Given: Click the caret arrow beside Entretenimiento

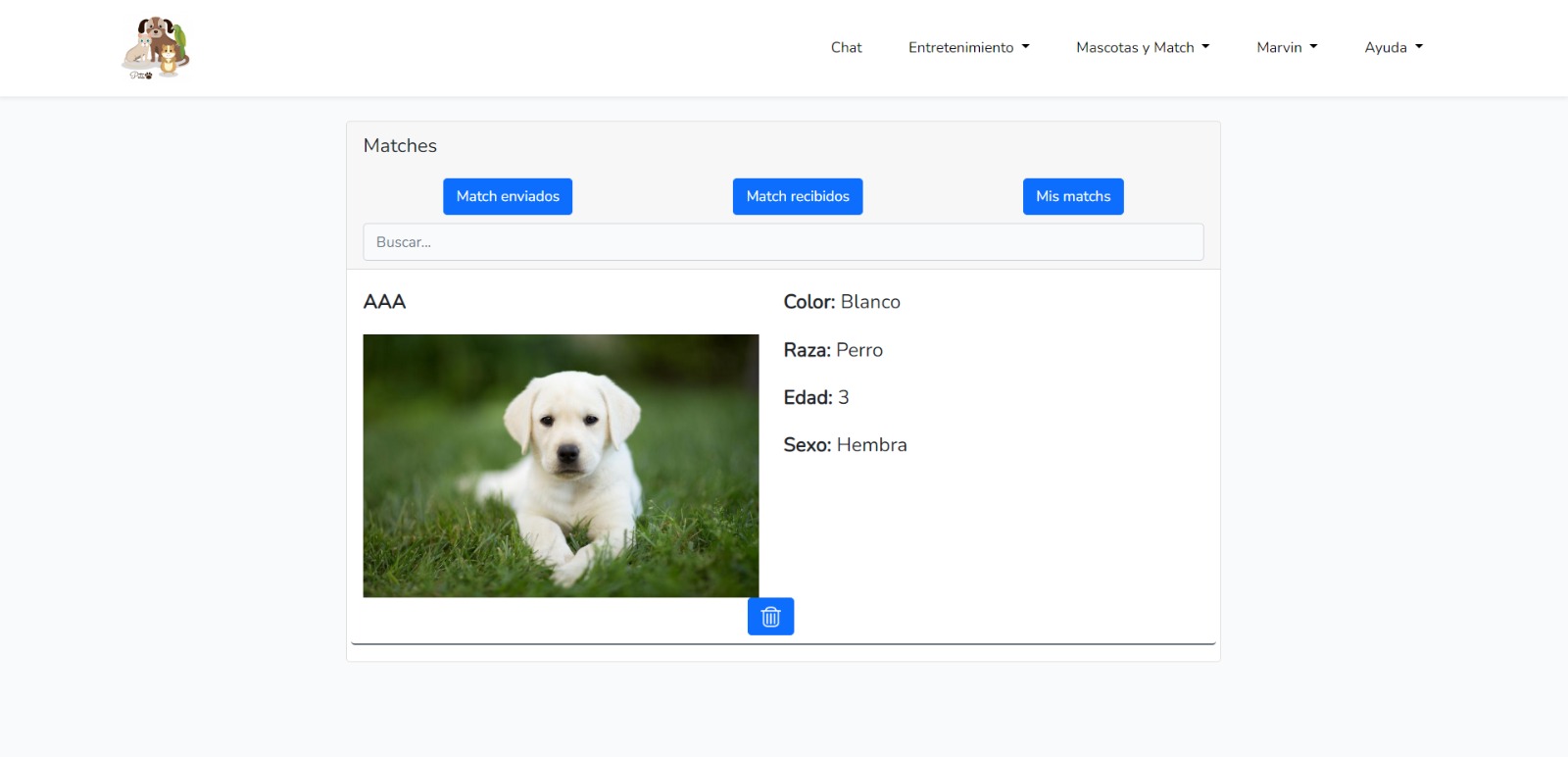Looking at the screenshot, I should click(x=1026, y=47).
